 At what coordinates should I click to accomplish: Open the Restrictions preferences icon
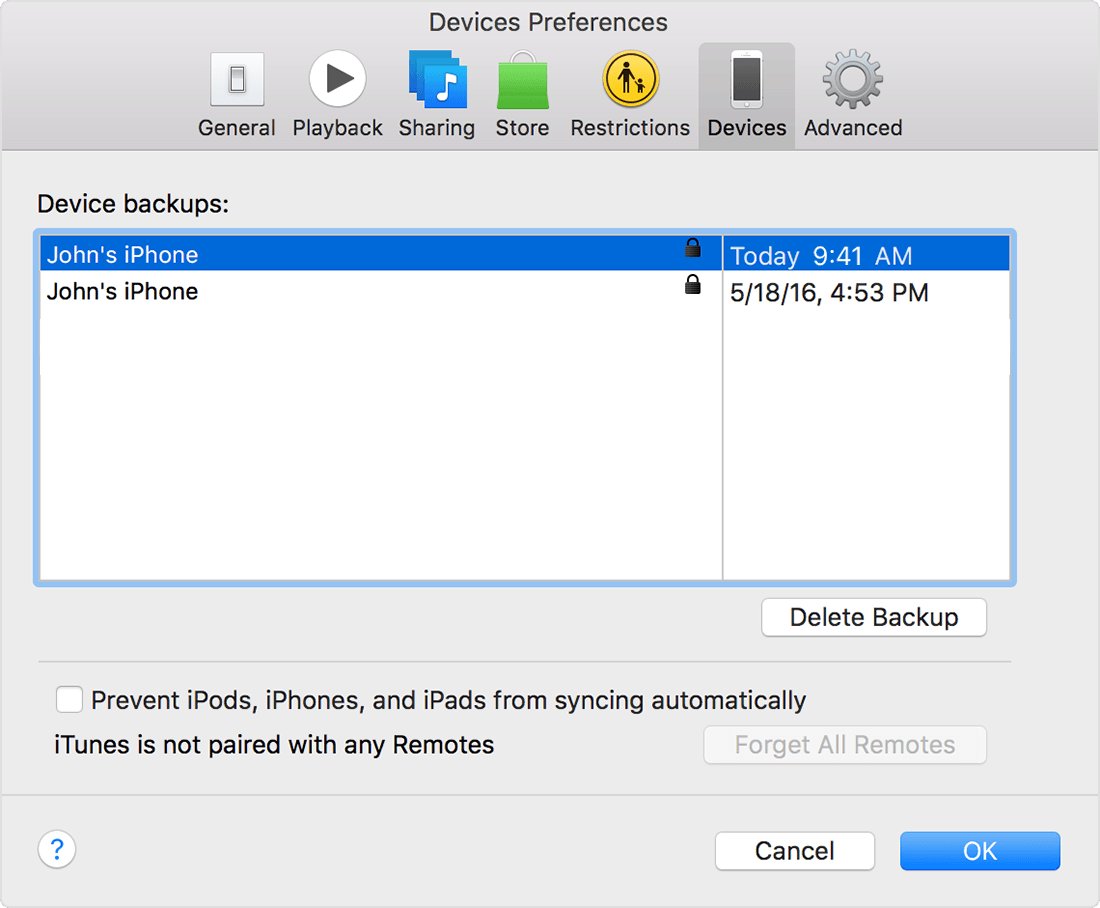[629, 80]
